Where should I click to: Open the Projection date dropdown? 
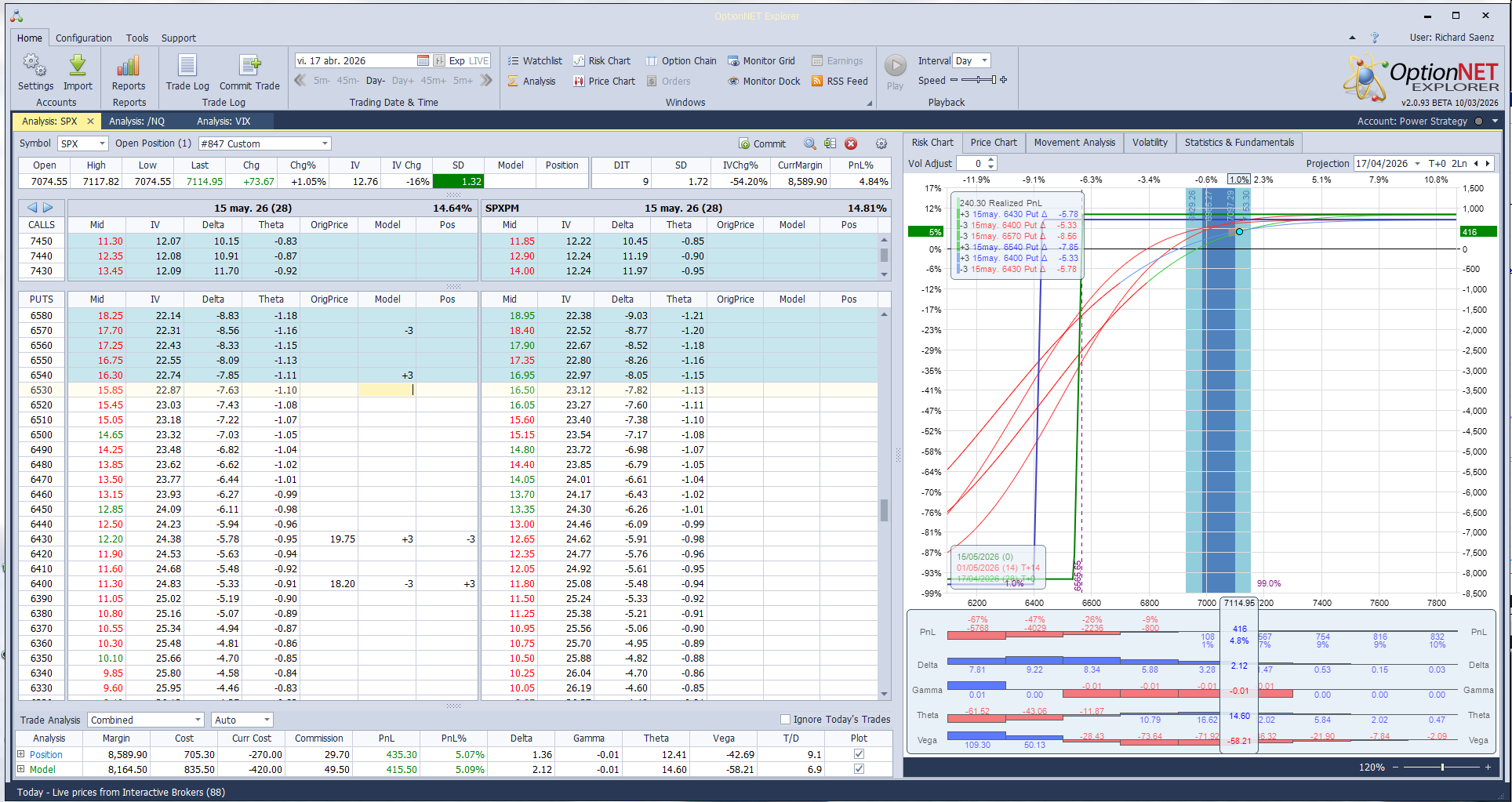(x=1417, y=163)
